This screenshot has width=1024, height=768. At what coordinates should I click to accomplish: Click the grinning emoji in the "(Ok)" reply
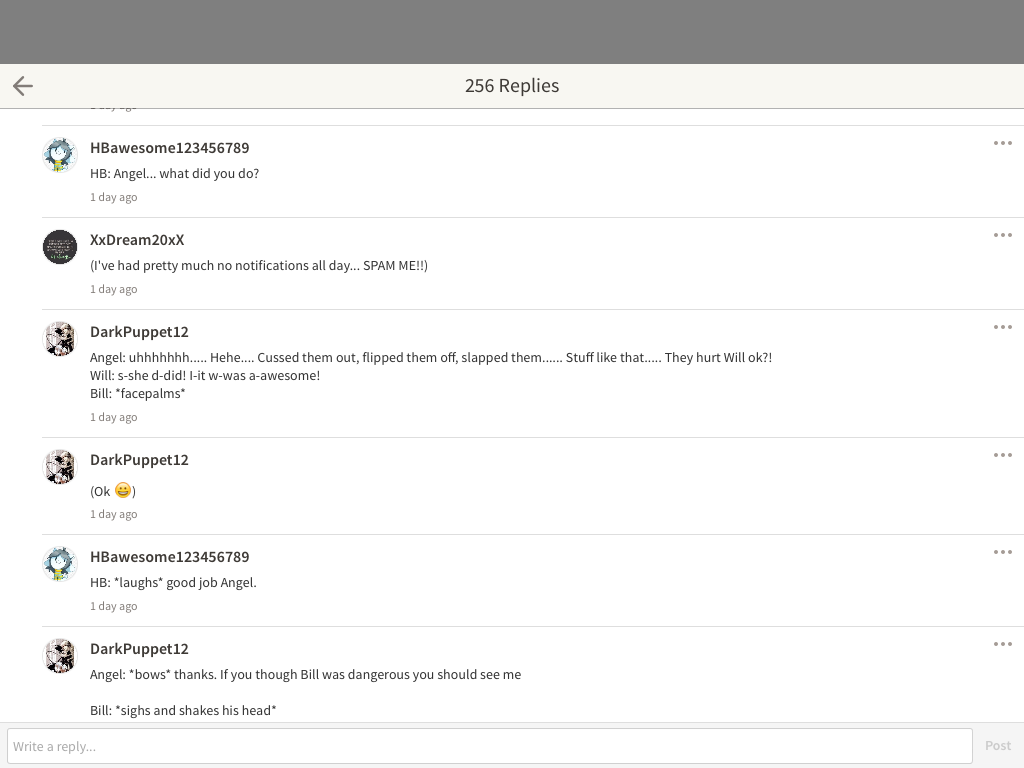123,490
